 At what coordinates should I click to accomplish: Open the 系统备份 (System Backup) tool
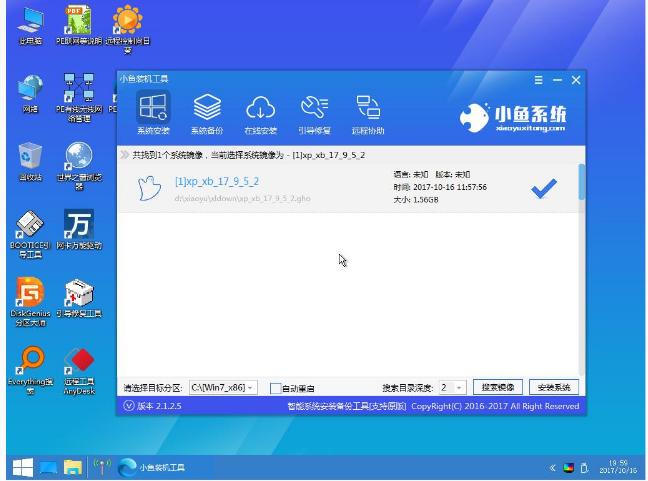206,112
